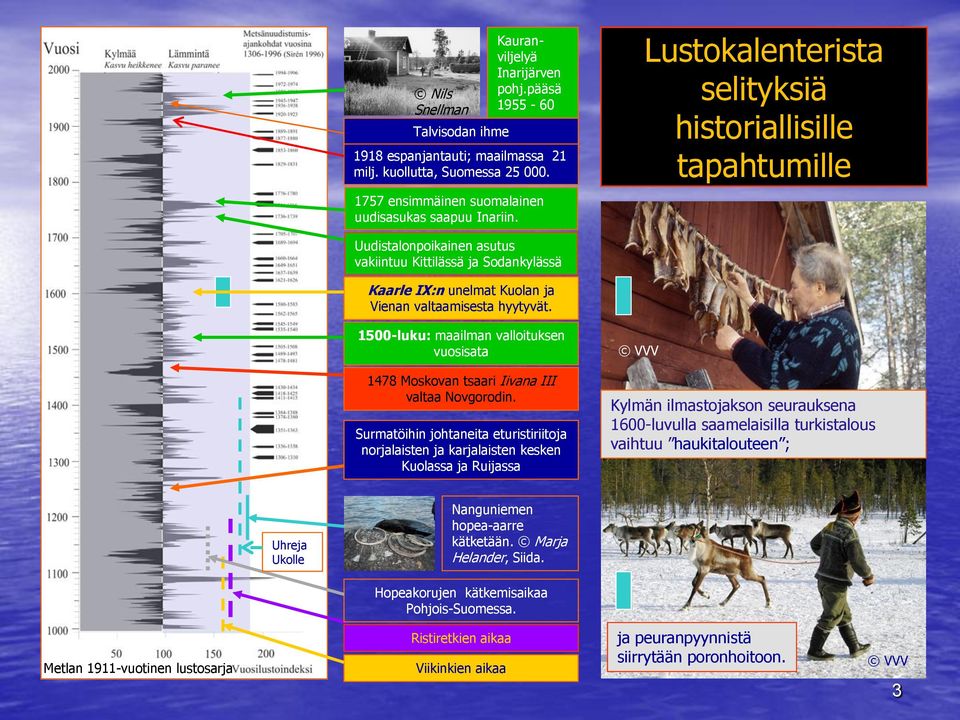Select '1757 ensimmäinen suomalainen uudisasukas' green box
960x720 pixels.
coord(461,209)
